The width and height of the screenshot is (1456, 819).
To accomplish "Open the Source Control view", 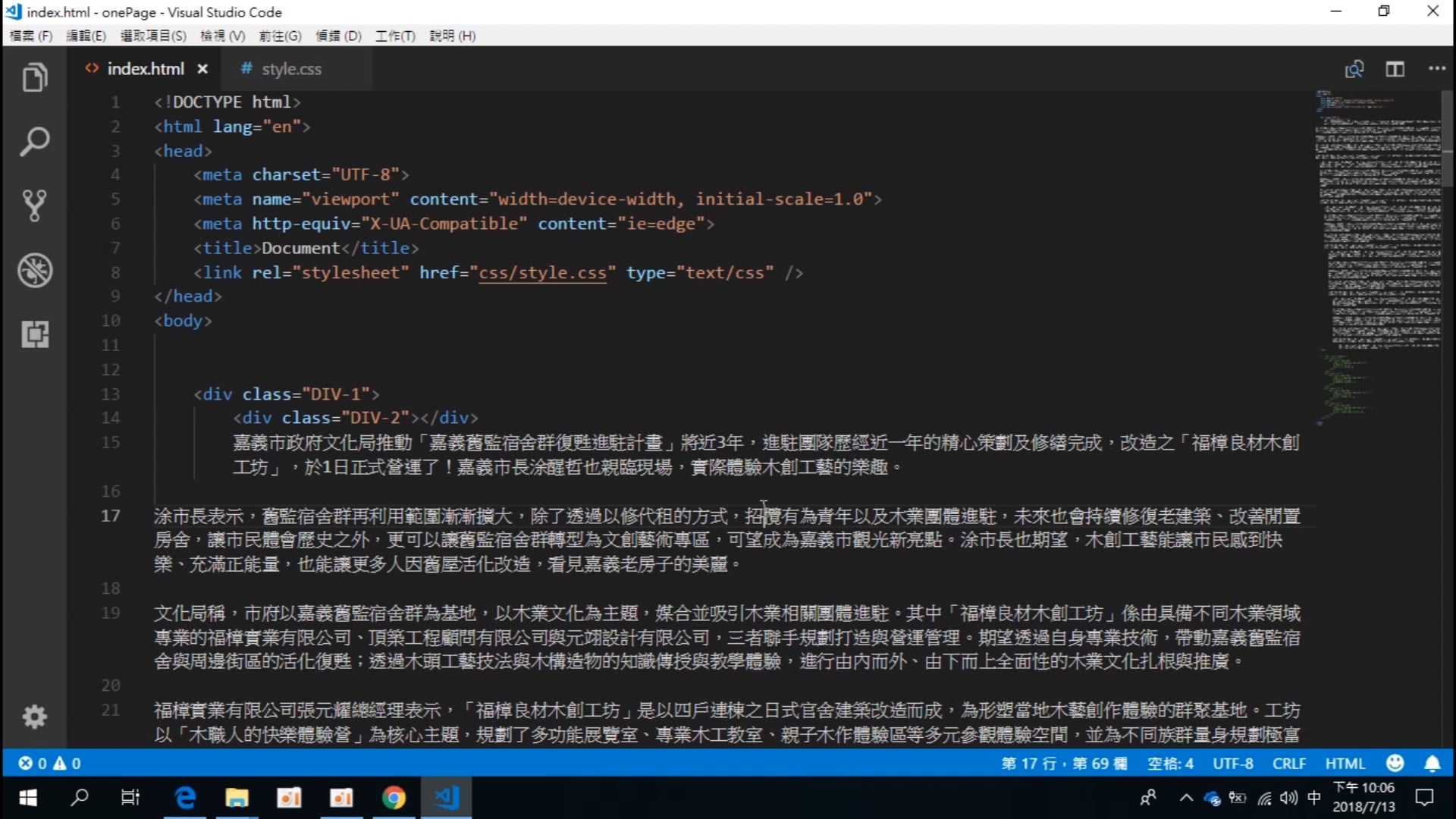I will point(34,206).
